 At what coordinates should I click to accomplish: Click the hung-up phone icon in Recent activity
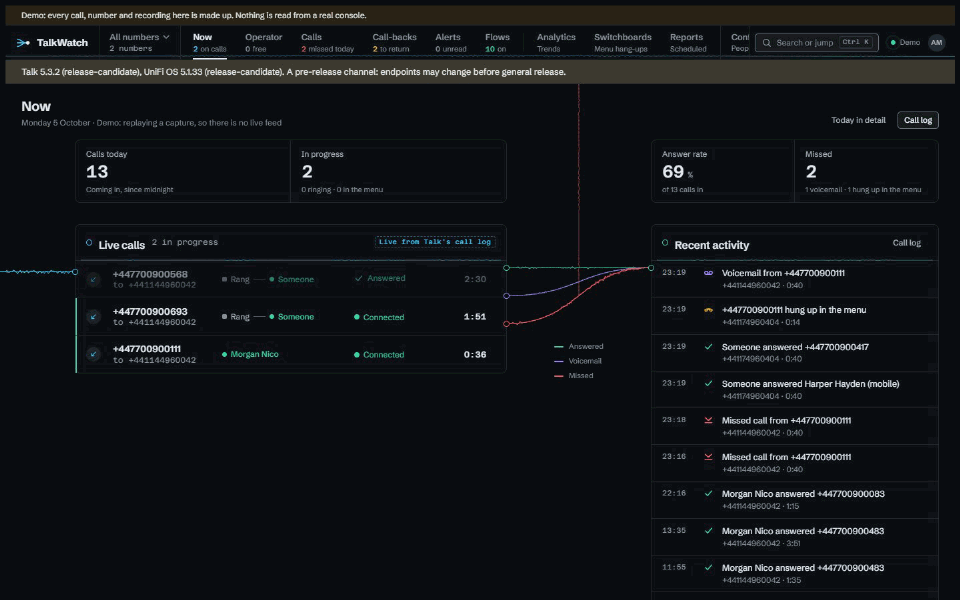pyautogui.click(x=708, y=310)
